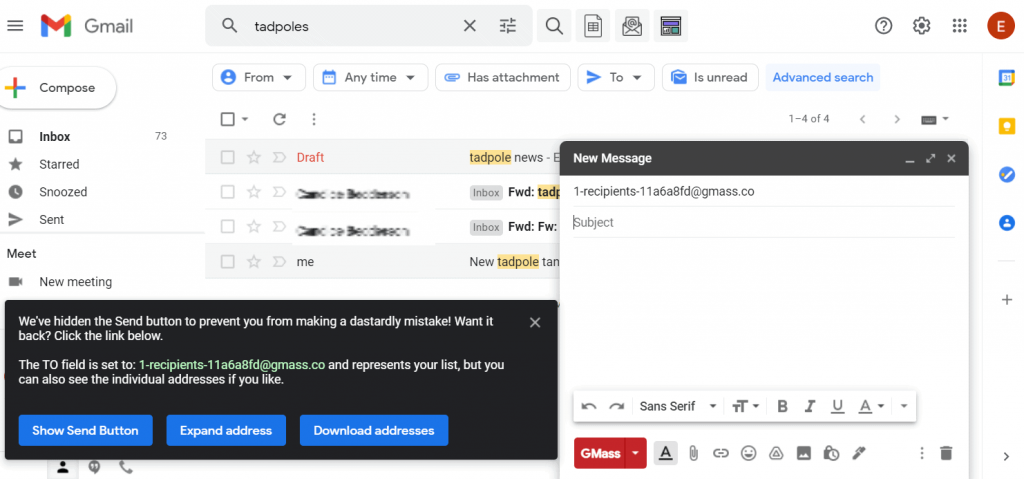Image resolution: width=1024 pixels, height=479 pixels.
Task: Open GMass settings dropdown arrow
Action: click(635, 453)
